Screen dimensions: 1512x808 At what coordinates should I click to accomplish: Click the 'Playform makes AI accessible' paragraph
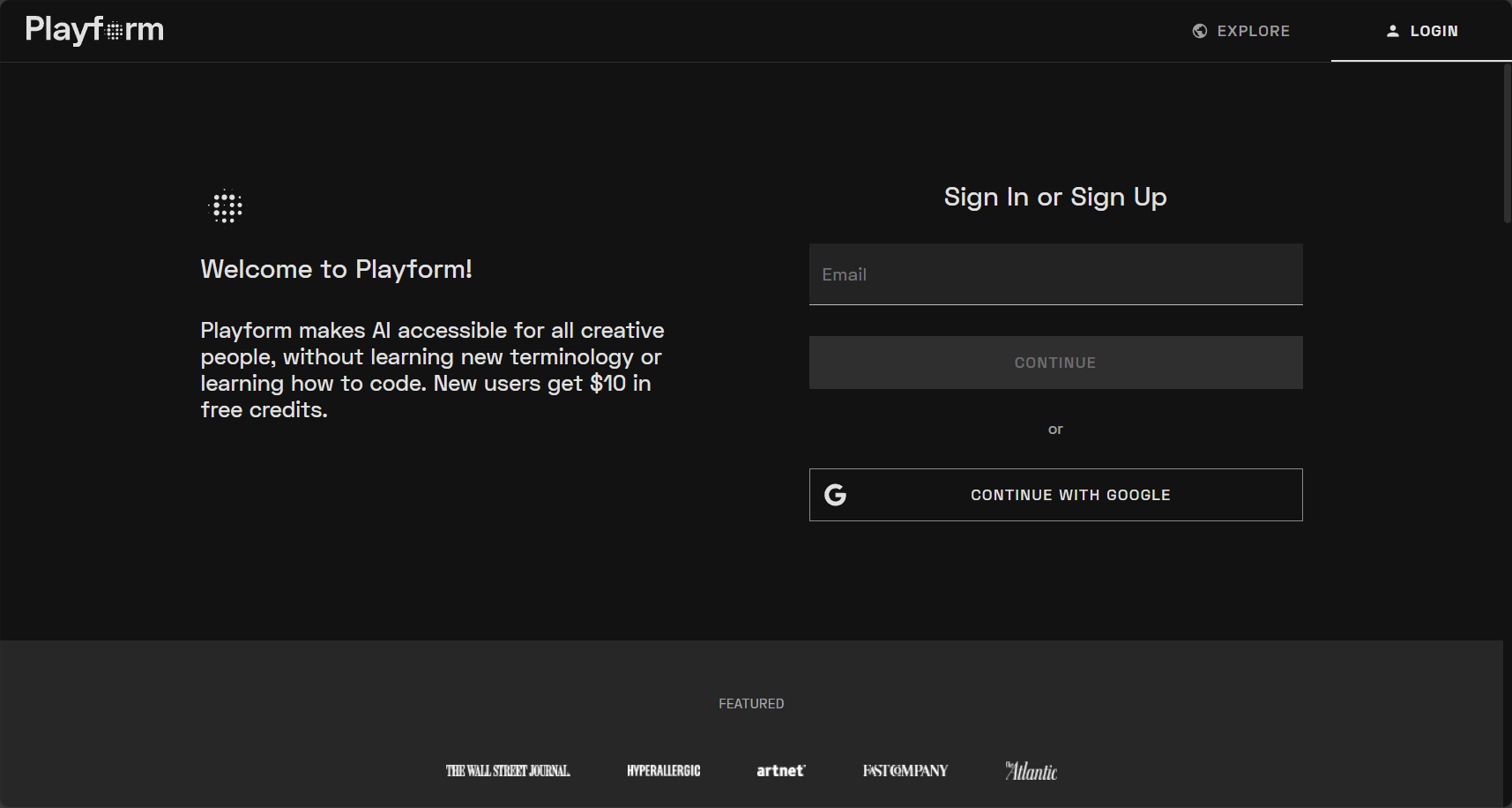click(x=432, y=370)
